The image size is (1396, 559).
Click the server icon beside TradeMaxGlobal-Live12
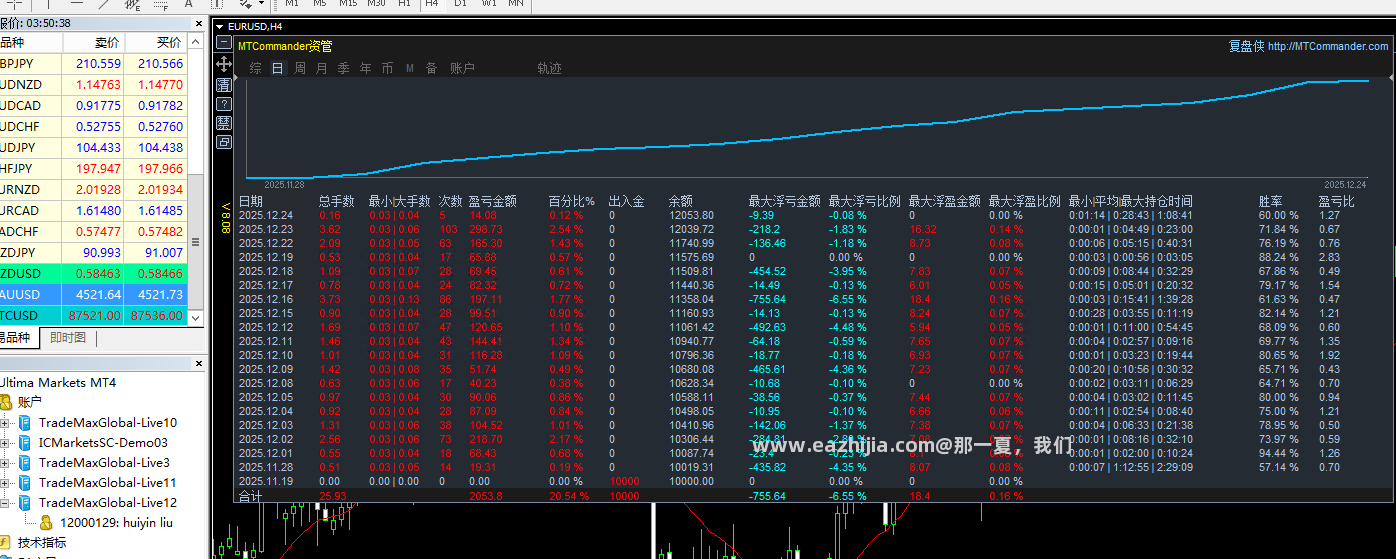tap(25, 503)
